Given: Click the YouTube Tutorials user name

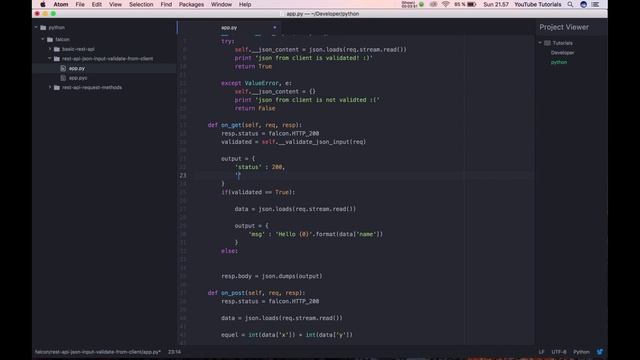Looking at the screenshot, I should [x=538, y=4].
